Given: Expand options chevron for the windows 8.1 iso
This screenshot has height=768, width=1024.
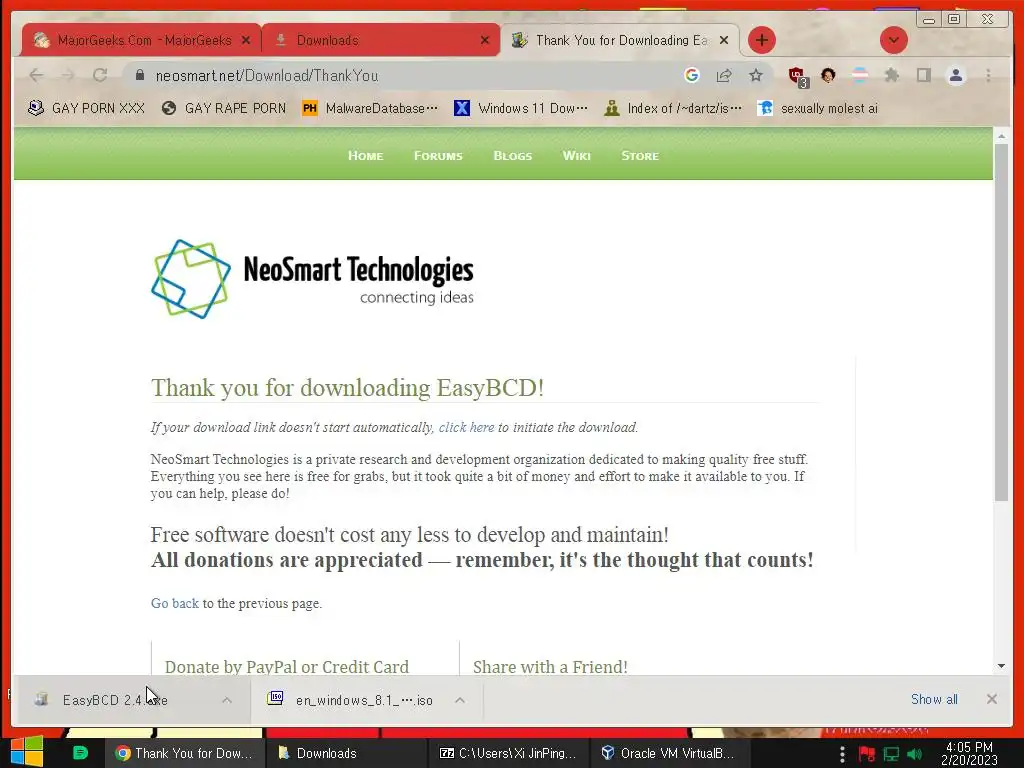Looking at the screenshot, I should click(x=460, y=700).
